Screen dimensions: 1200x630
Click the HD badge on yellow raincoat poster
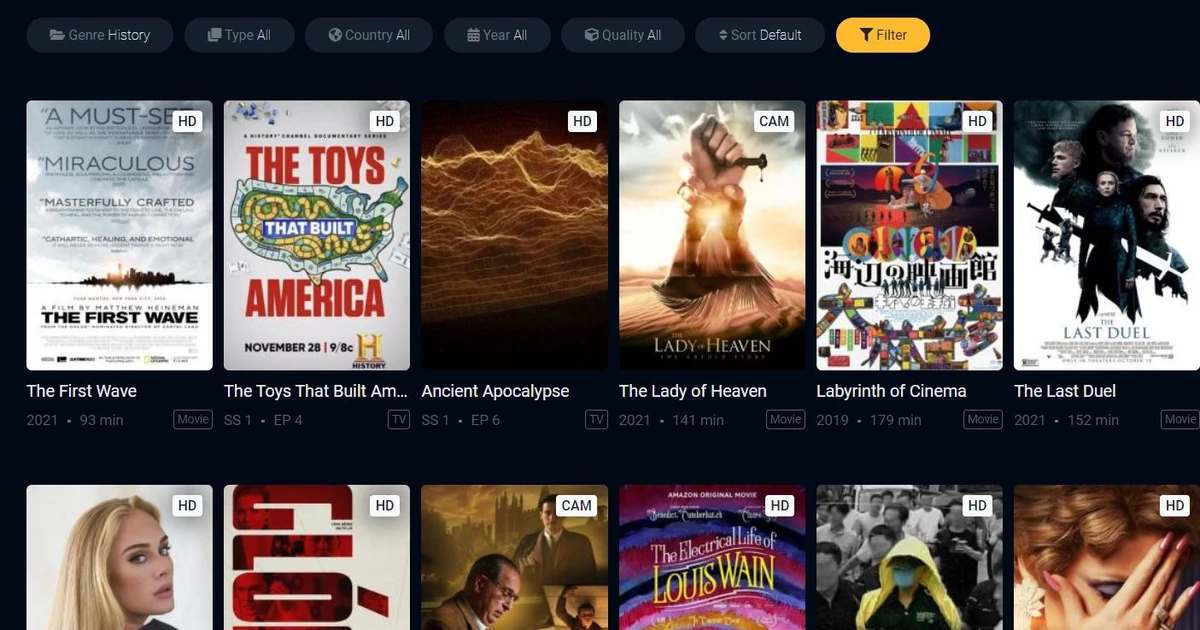(x=977, y=506)
